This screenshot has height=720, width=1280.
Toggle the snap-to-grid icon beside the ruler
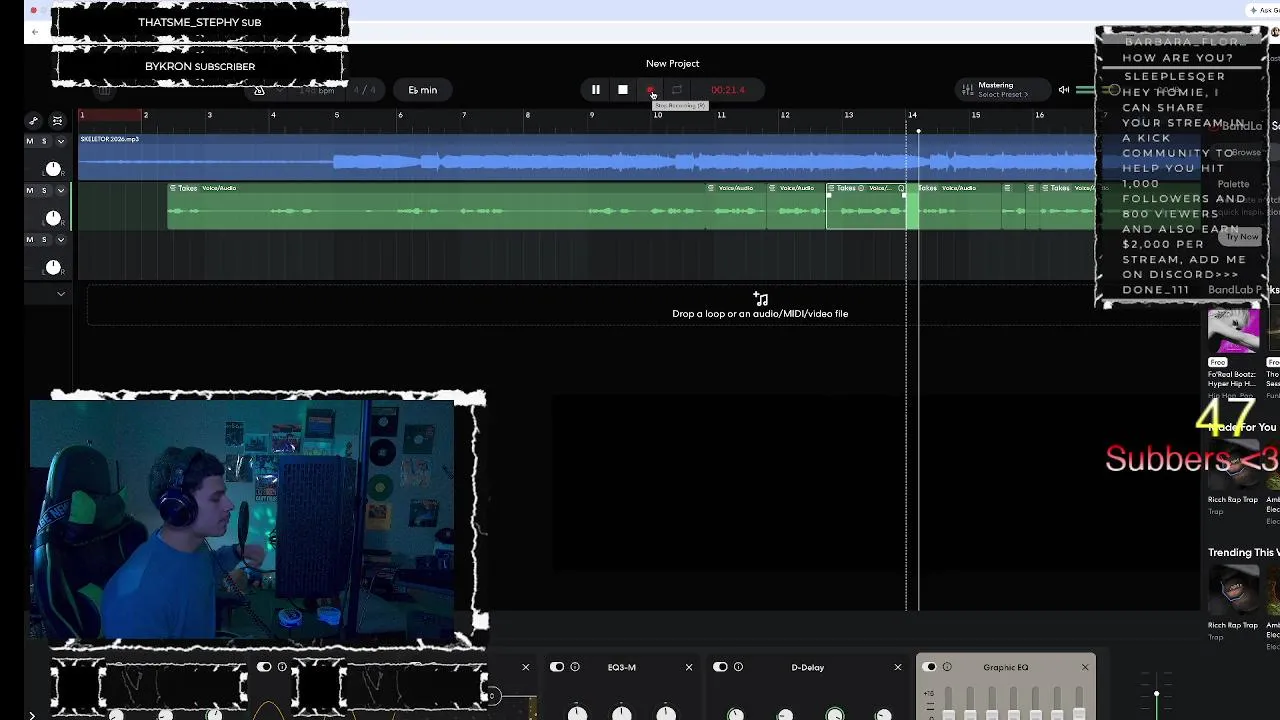click(57, 121)
